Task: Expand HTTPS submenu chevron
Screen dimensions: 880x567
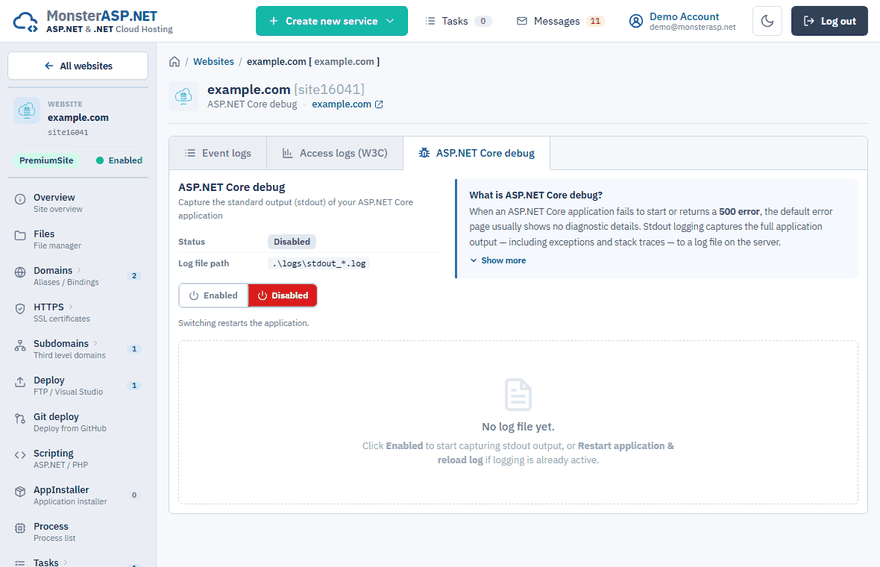Action: pos(70,307)
